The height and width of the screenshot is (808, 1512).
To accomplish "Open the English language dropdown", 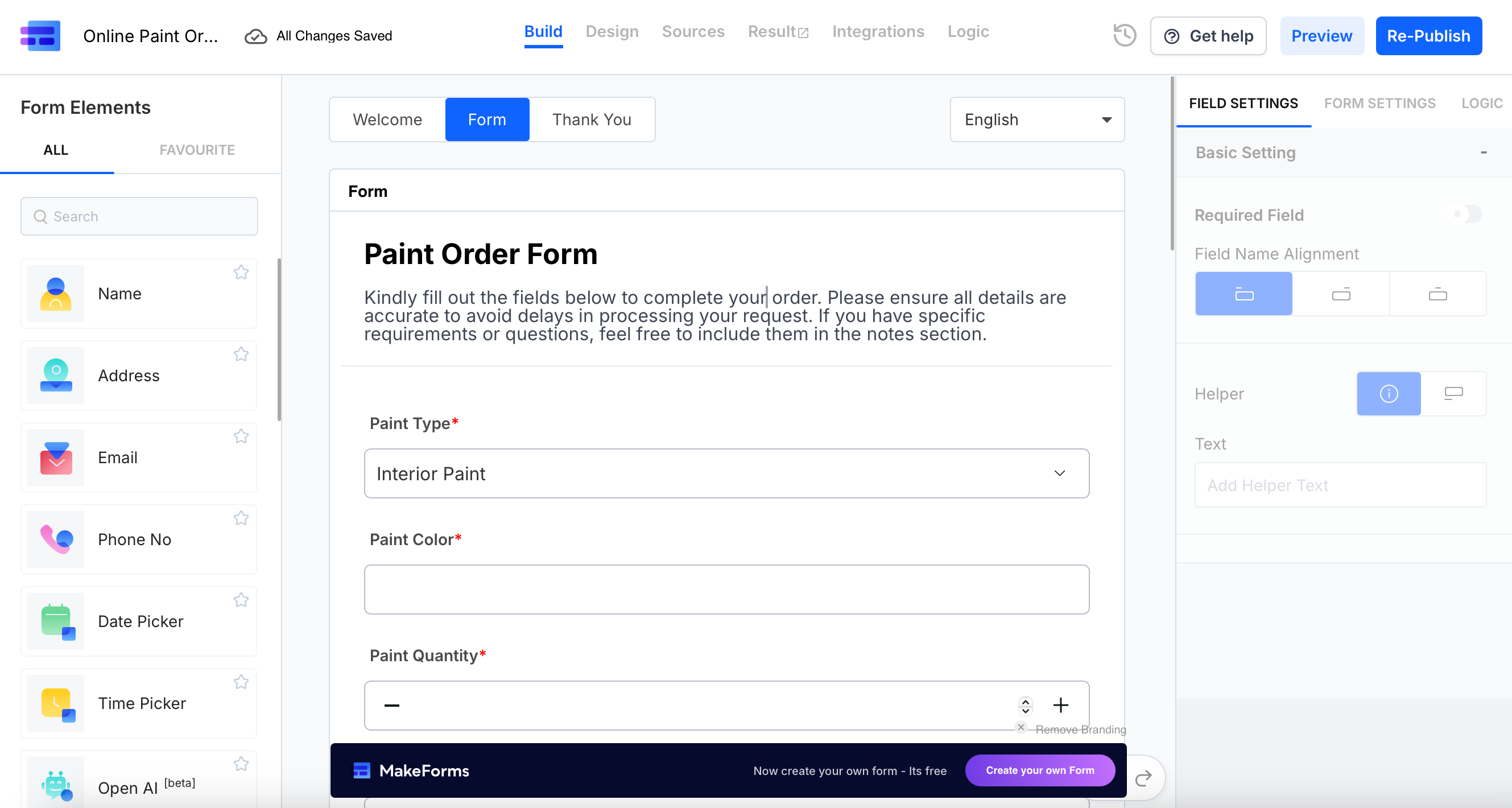I will point(1036,120).
